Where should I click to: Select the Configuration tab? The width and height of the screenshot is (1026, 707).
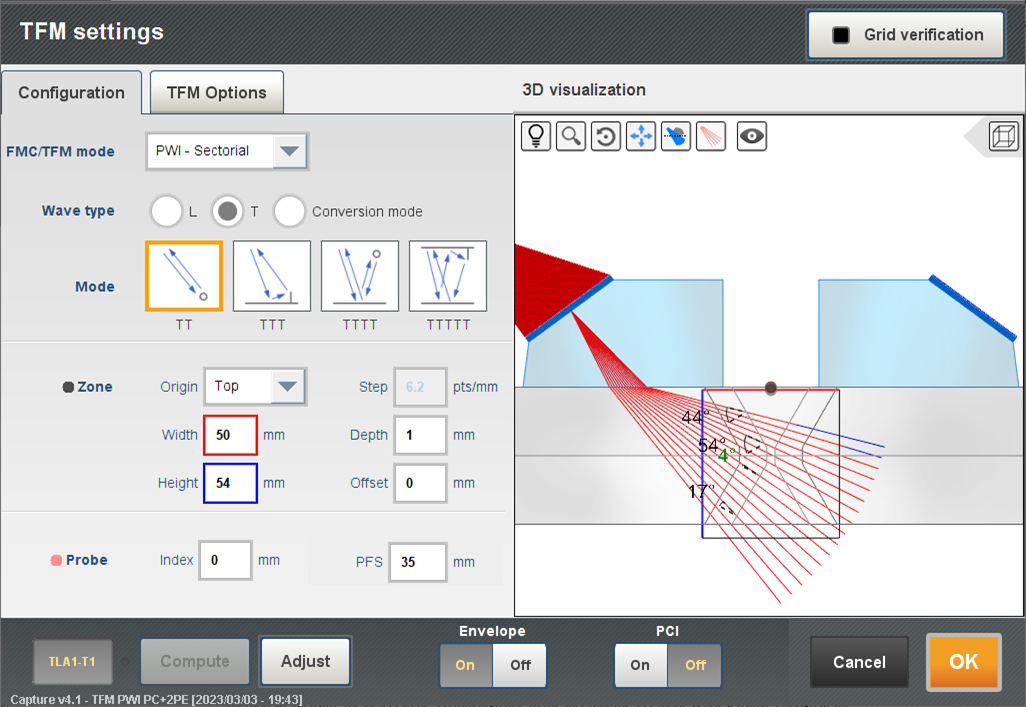click(70, 91)
